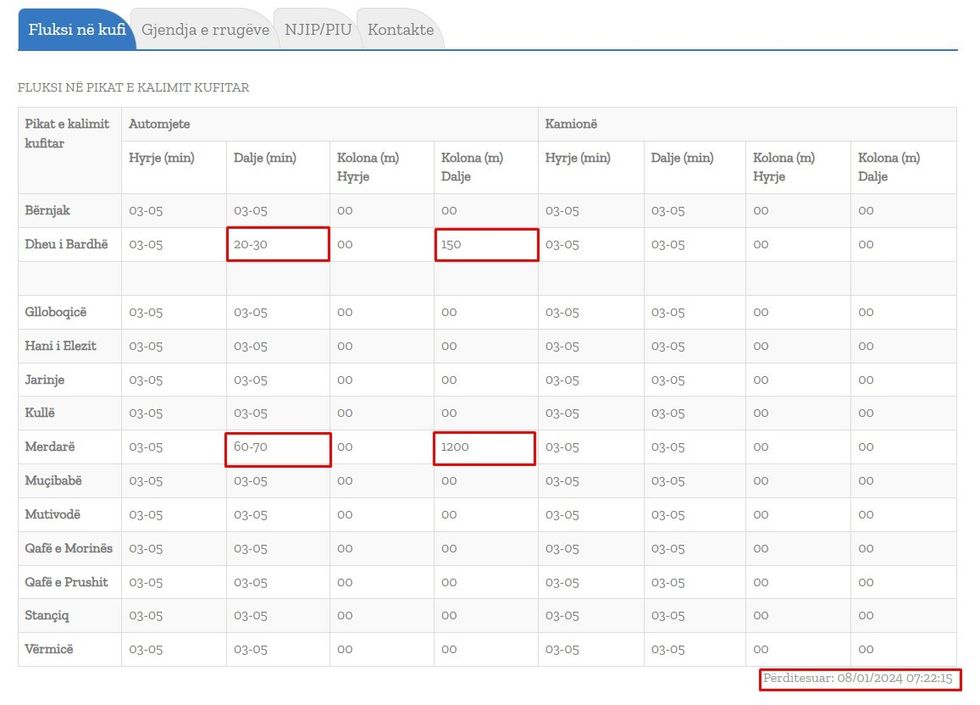Click the Glloboqicë row label

(56, 312)
